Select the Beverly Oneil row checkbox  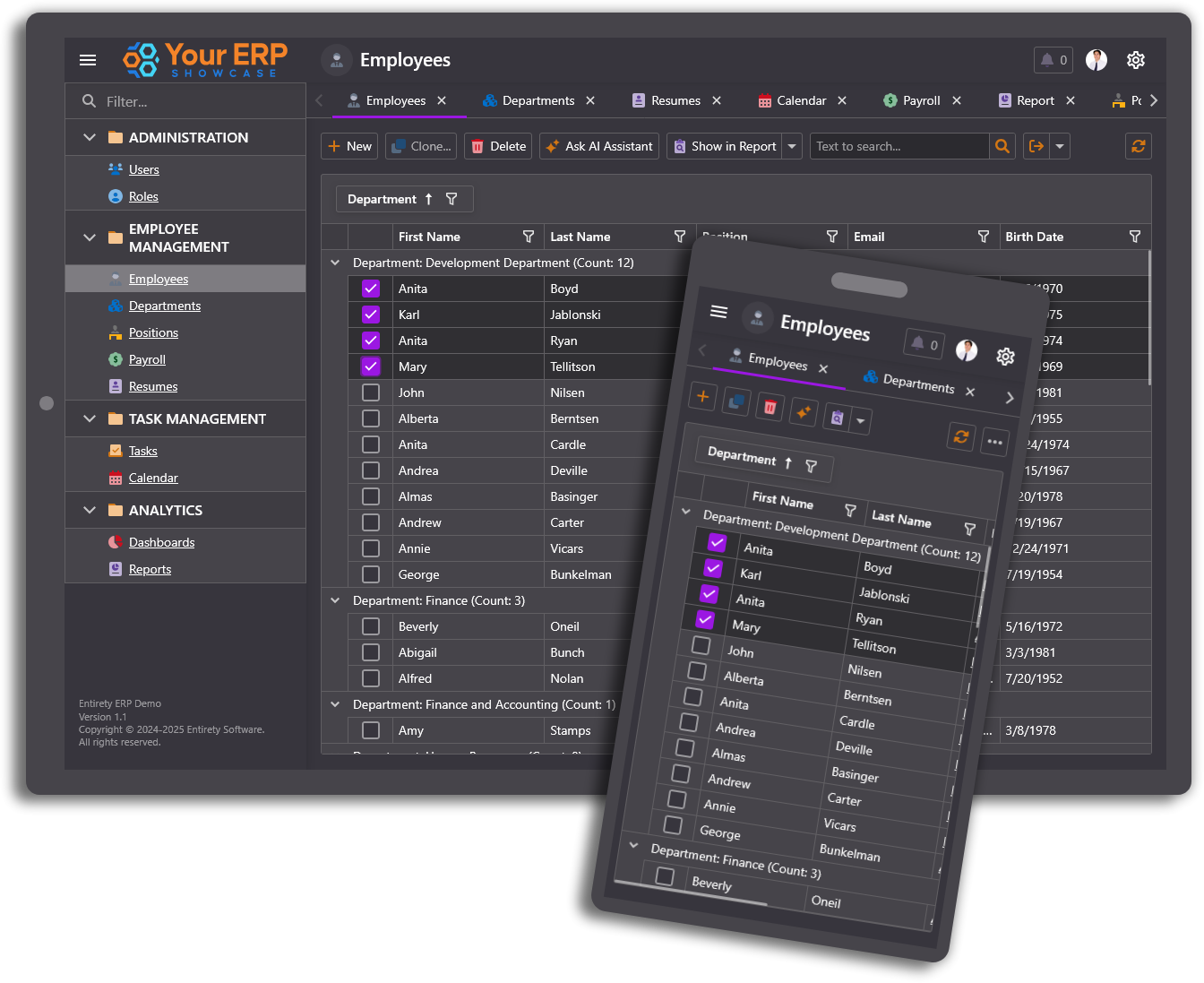coord(371,626)
